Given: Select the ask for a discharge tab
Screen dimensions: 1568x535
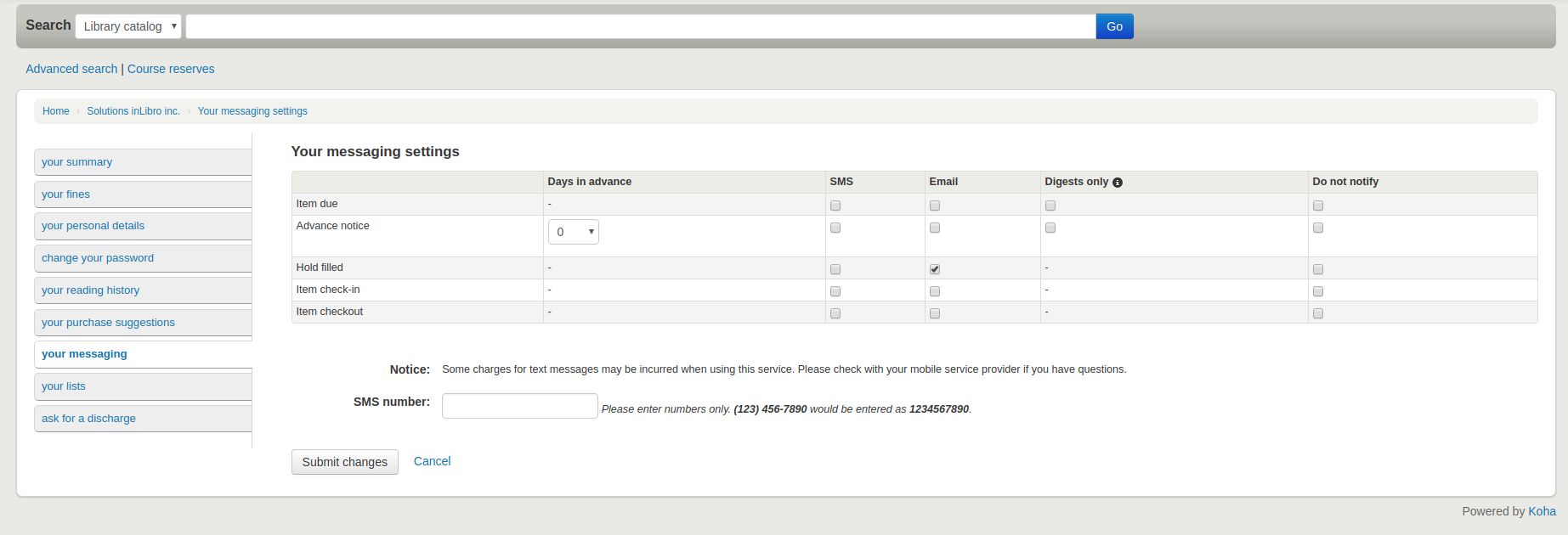Looking at the screenshot, I should tap(143, 419).
